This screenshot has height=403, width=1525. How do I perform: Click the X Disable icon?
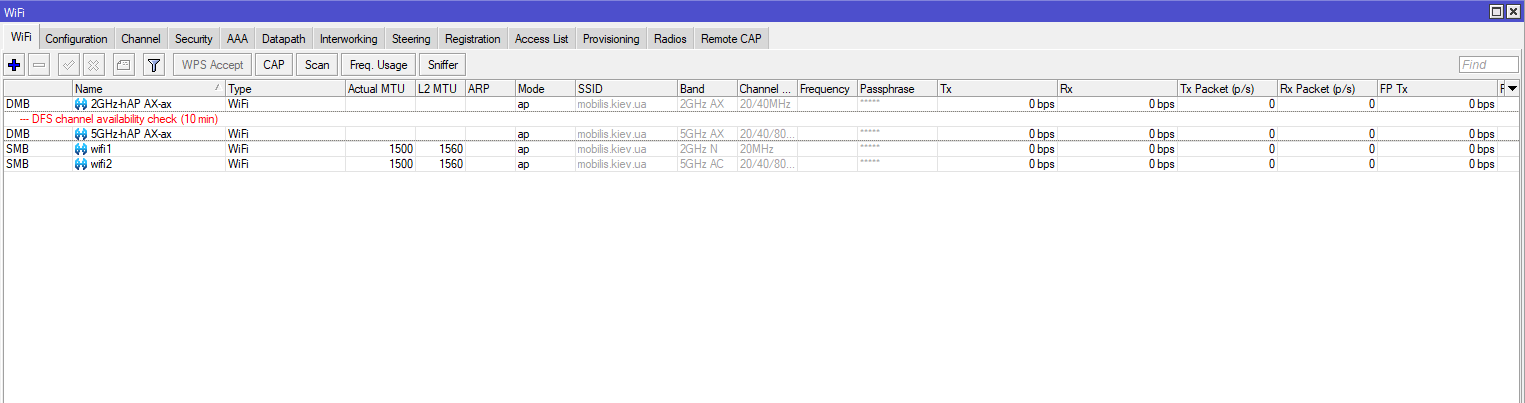click(94, 65)
